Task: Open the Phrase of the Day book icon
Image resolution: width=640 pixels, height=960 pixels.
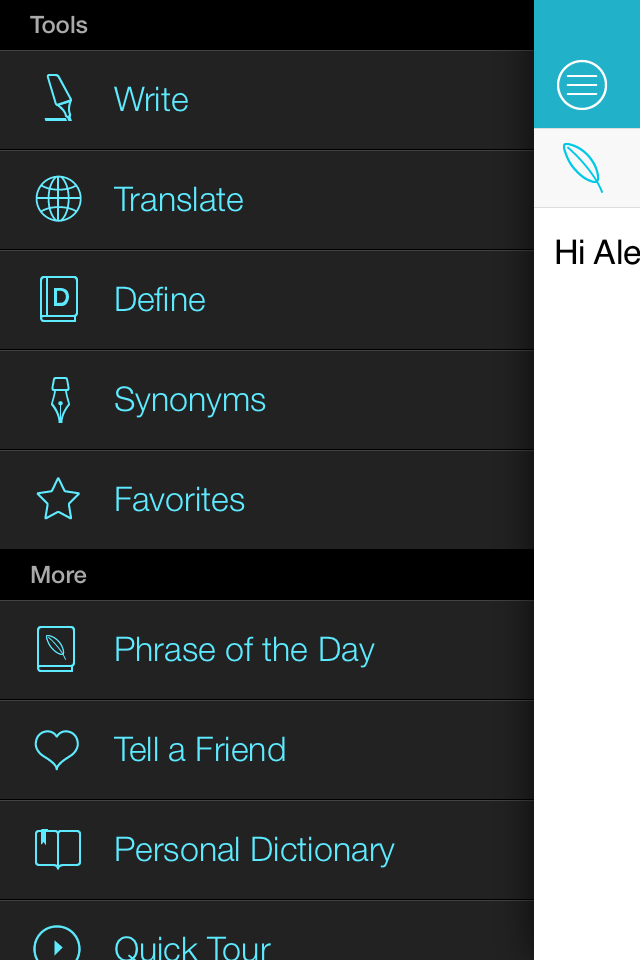Action: click(56, 649)
